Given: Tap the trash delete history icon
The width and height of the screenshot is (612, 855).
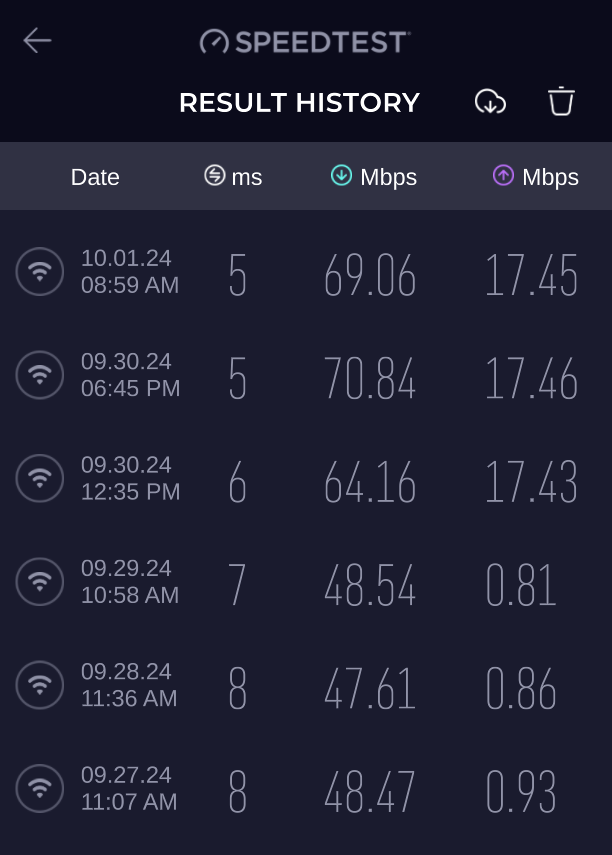Looking at the screenshot, I should [561, 102].
